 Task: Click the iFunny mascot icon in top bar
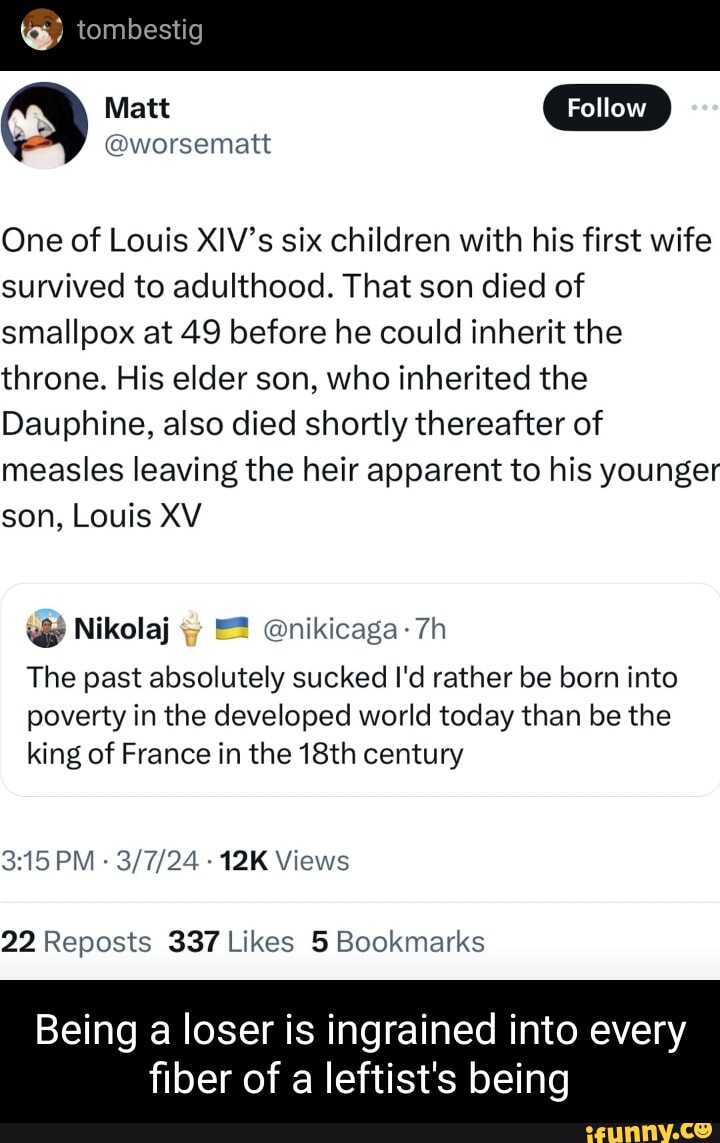pyautogui.click(x=40, y=32)
